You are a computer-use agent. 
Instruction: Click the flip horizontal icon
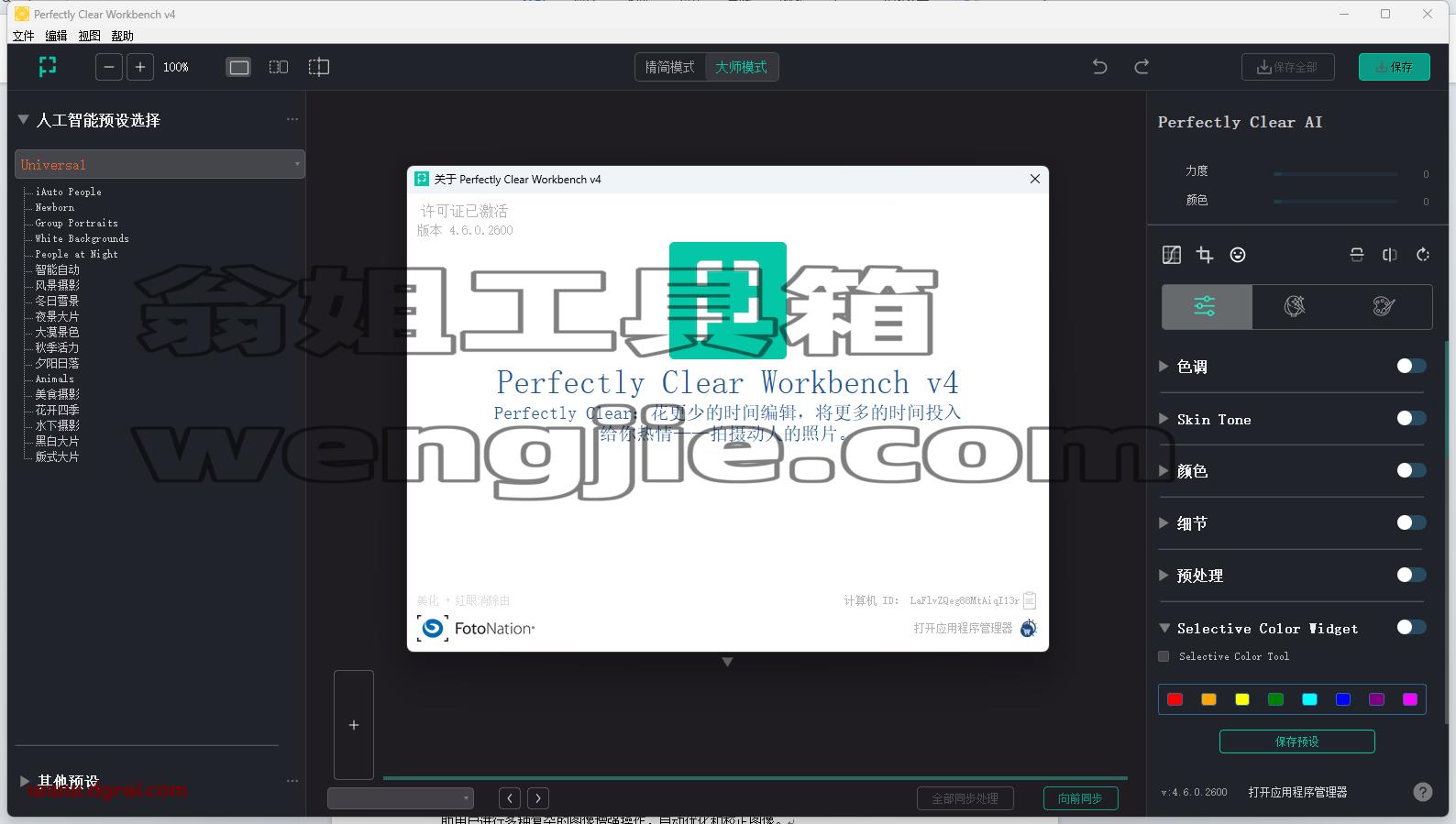click(x=1390, y=255)
